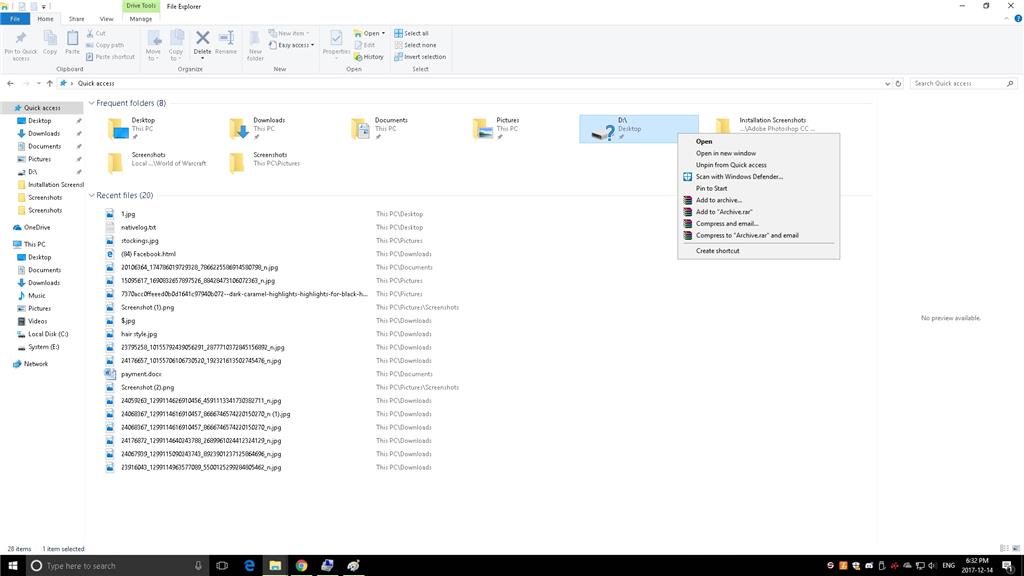Click Invert selection in the ribbon
Viewport: 1024px width, 576px height.
coord(420,57)
